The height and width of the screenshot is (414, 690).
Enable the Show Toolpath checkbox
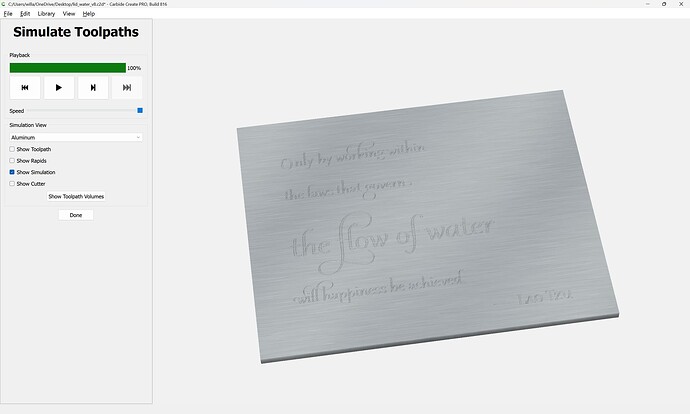tap(12, 149)
